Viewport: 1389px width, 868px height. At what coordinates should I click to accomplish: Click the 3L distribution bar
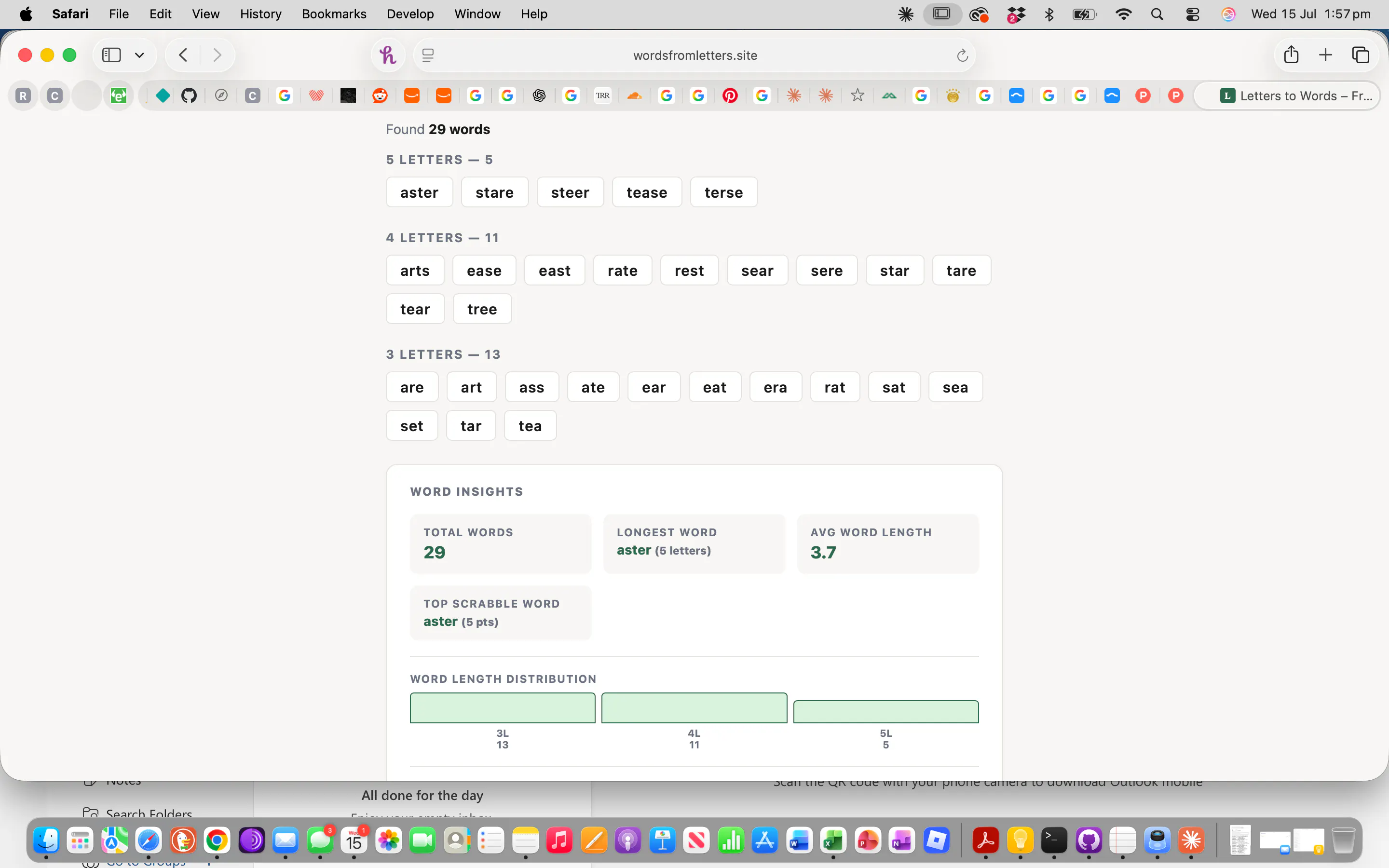[502, 708]
